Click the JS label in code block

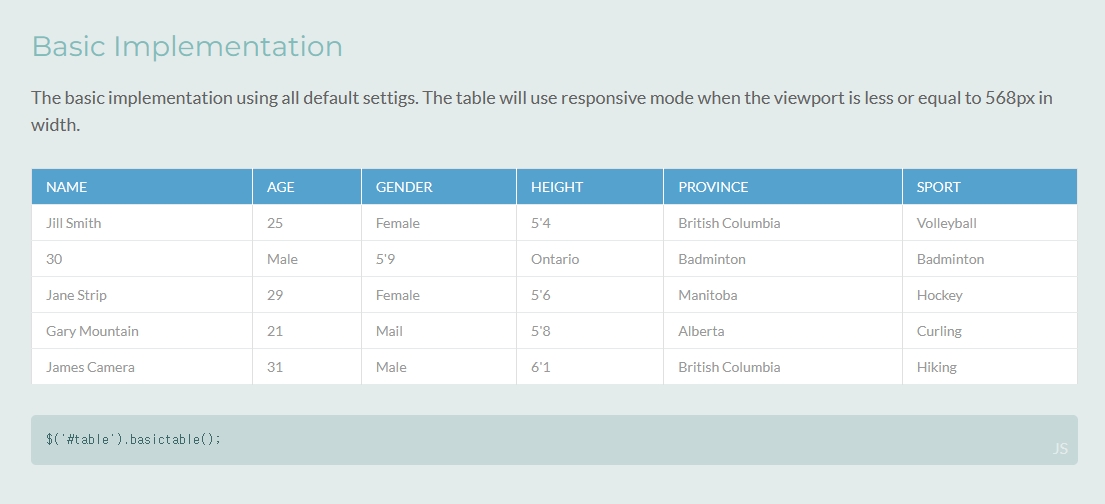[1060, 449]
